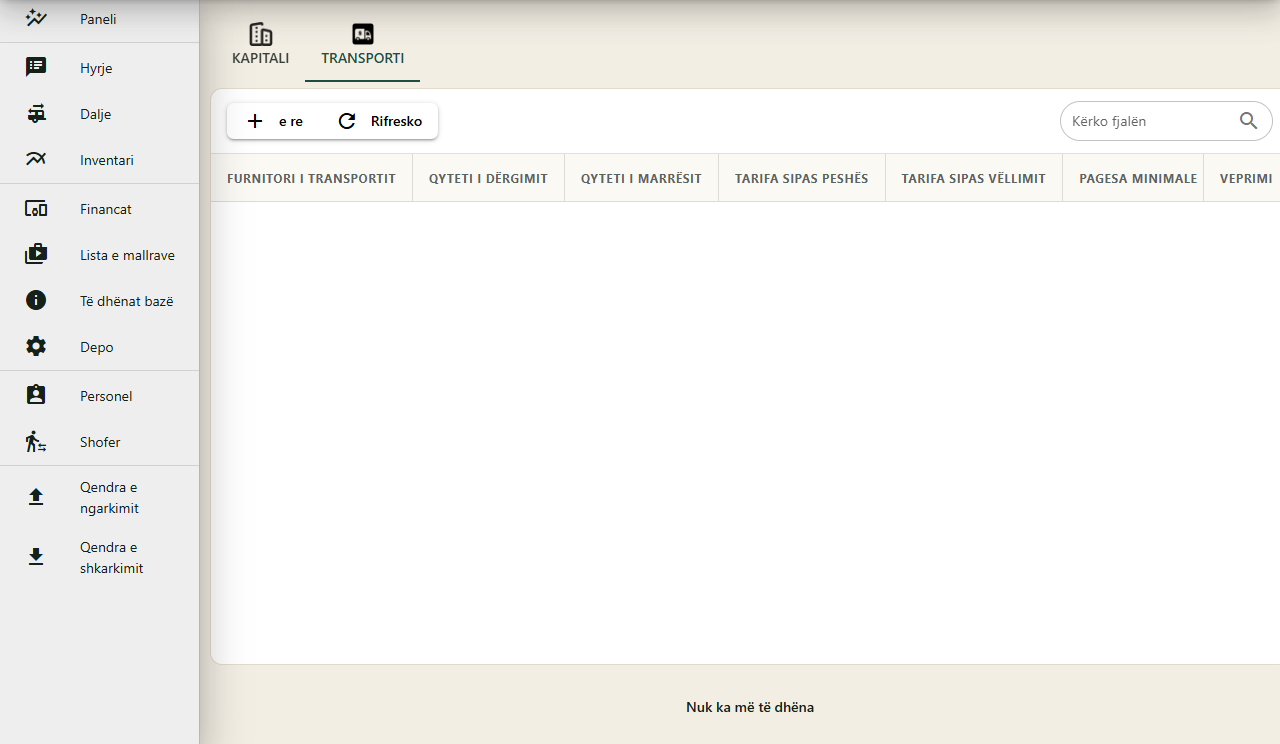The height and width of the screenshot is (744, 1280).
Task: Click the Hyrje sidebar label
Action: pos(96,68)
